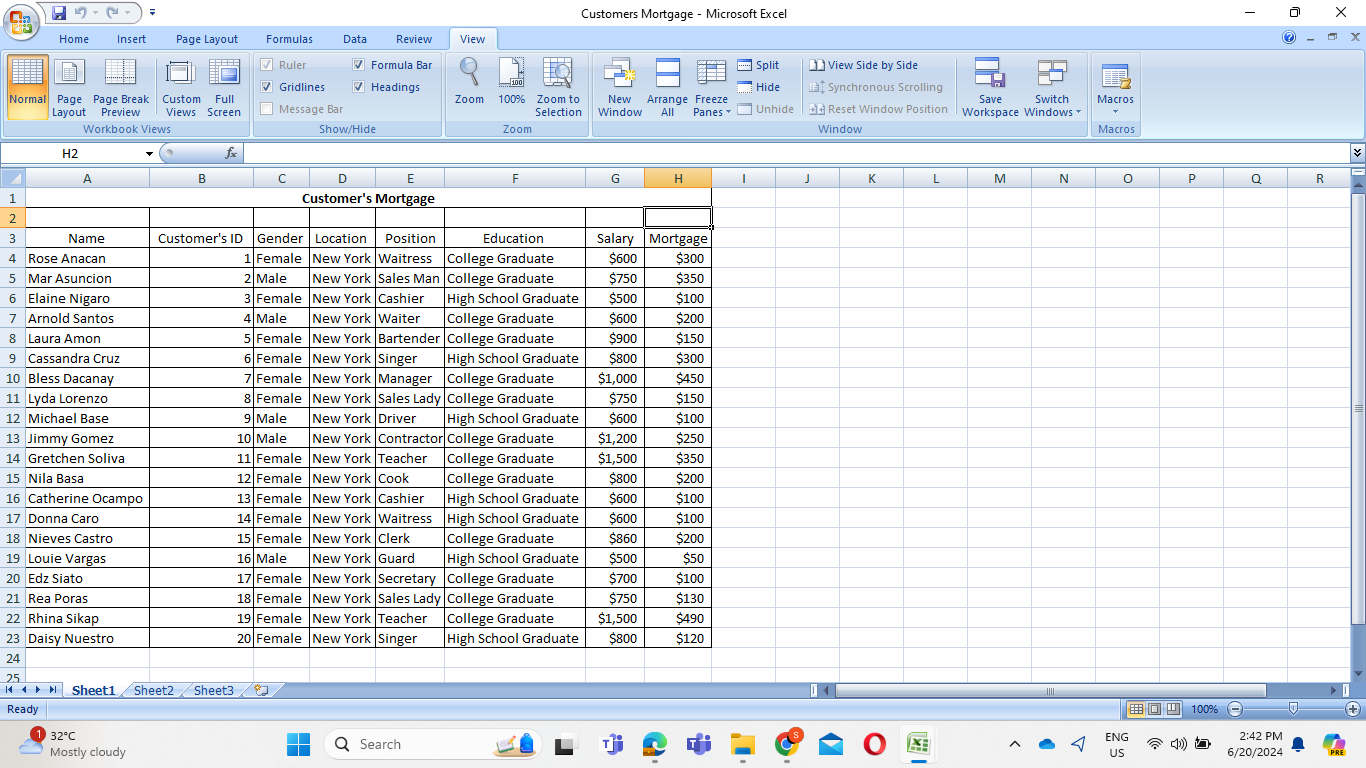Select row 10 header
Viewport: 1366px width, 768px height.
[12, 378]
